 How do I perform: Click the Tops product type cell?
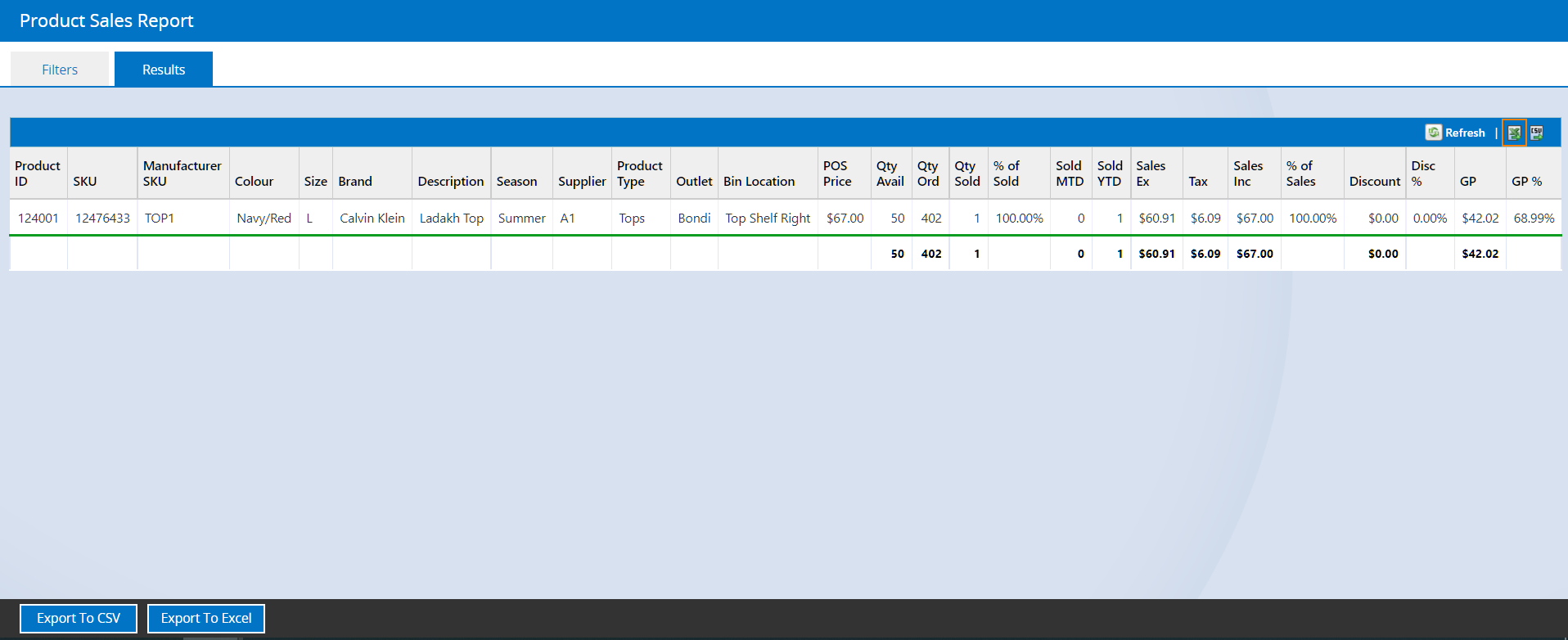click(641, 218)
